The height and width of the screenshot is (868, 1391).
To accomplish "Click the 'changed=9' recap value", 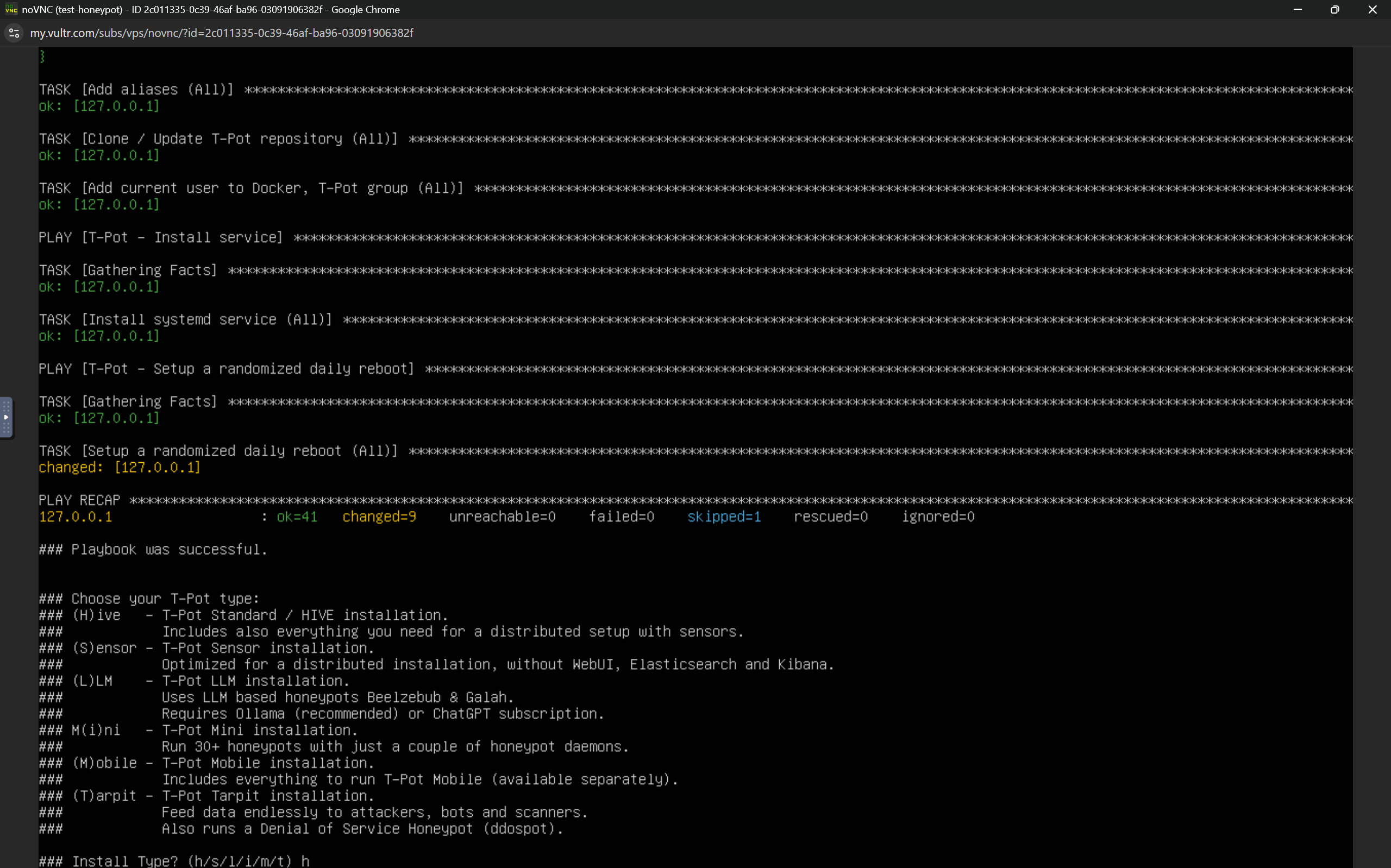I will click(379, 517).
